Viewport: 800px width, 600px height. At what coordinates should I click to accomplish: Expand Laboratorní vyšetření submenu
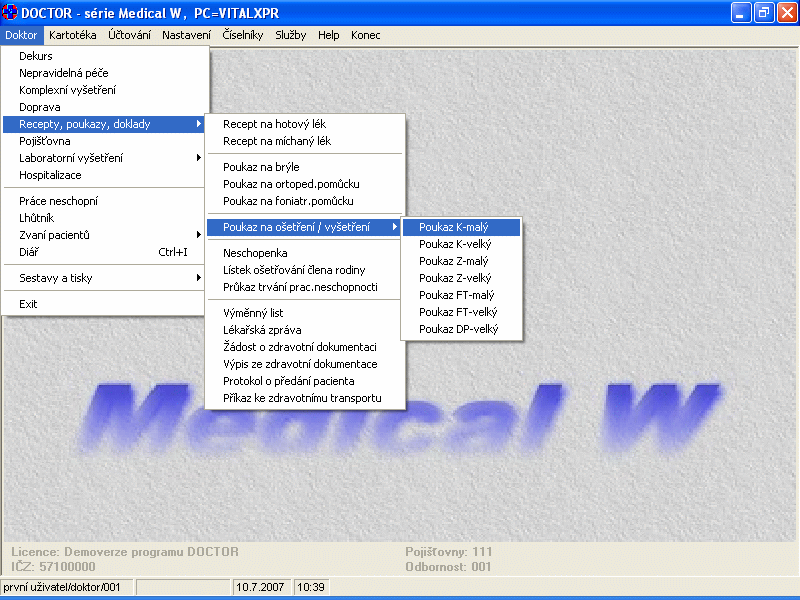pyautogui.click(x=104, y=158)
